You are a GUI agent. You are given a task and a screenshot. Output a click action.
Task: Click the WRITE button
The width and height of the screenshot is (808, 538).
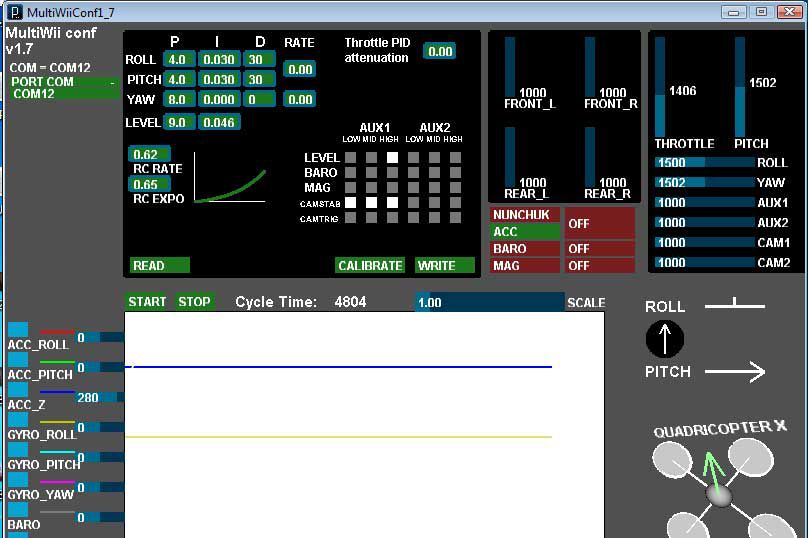[x=445, y=265]
